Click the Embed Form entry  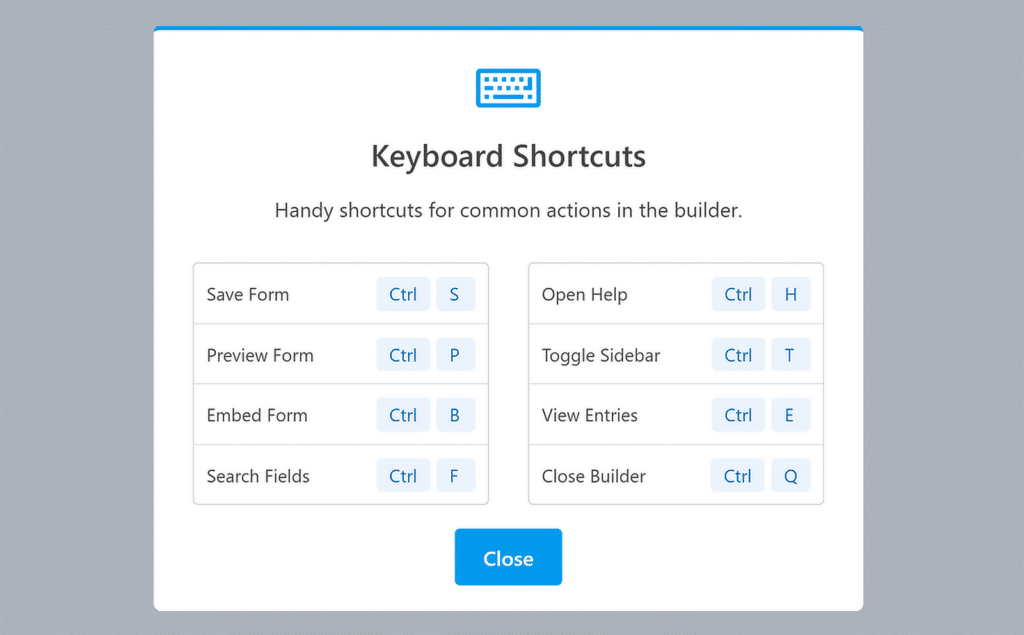(256, 414)
